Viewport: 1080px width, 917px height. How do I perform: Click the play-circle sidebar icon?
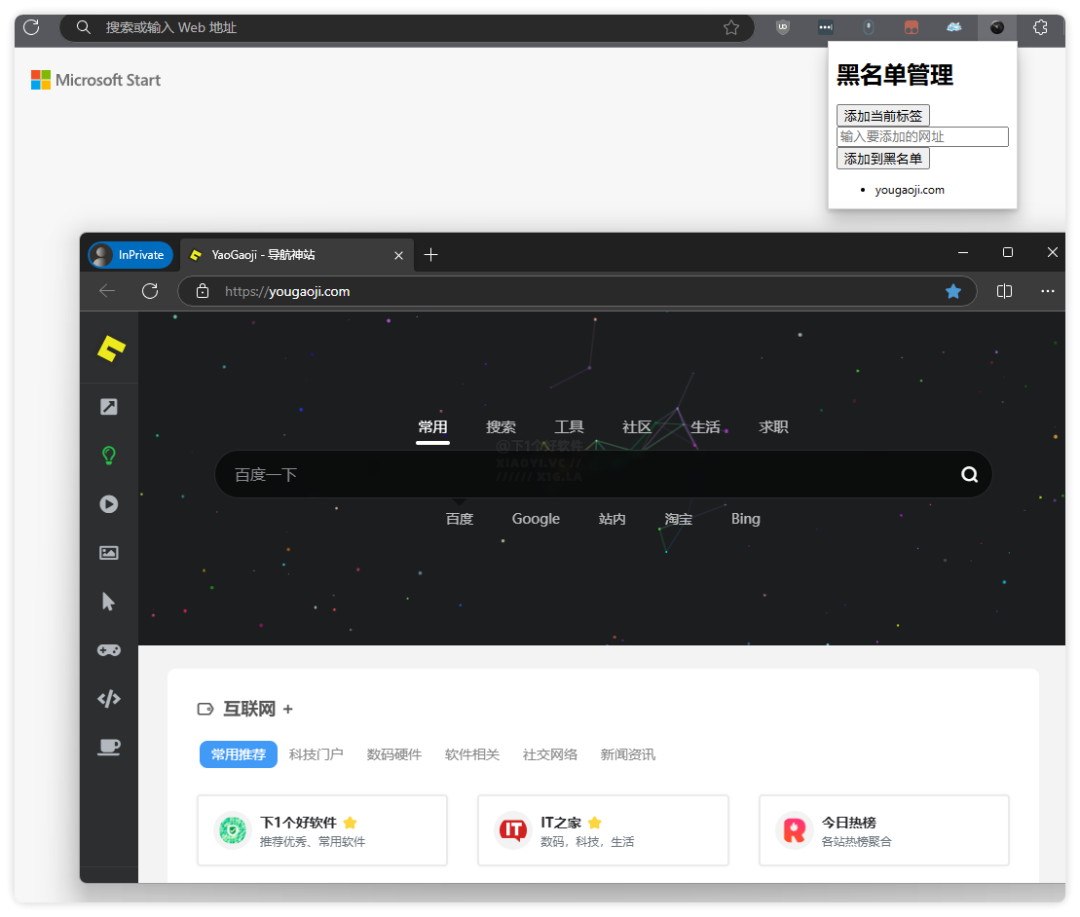[x=109, y=504]
